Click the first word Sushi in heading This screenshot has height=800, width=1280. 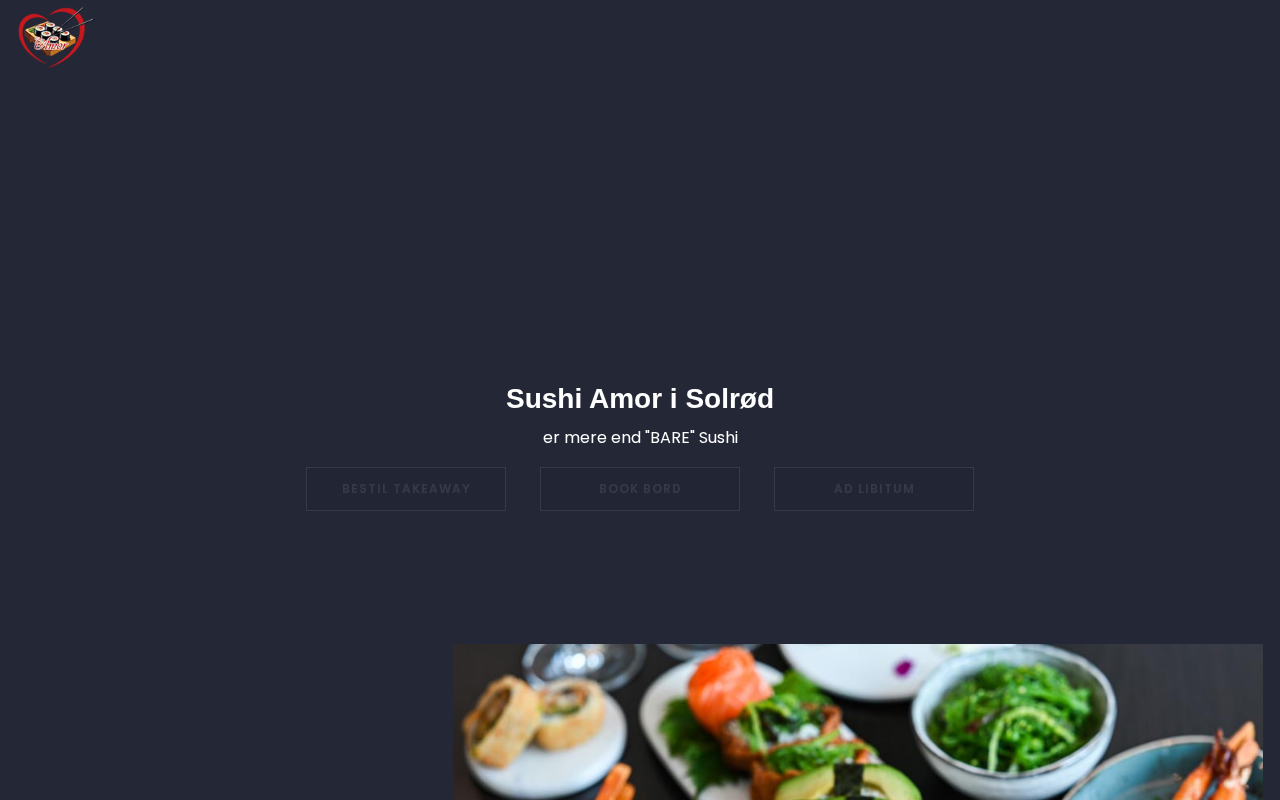click(544, 398)
